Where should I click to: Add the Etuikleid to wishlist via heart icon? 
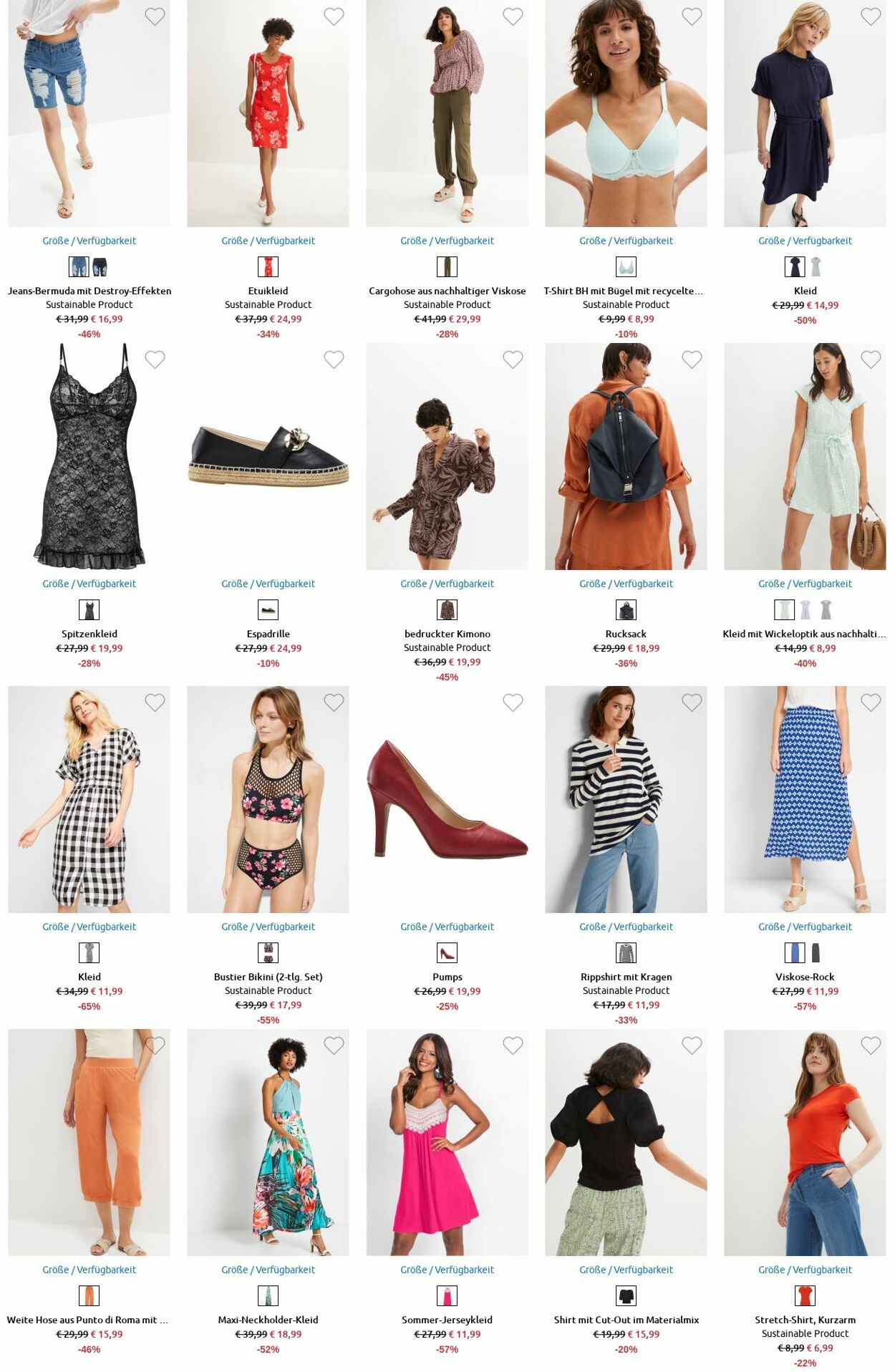[334, 16]
